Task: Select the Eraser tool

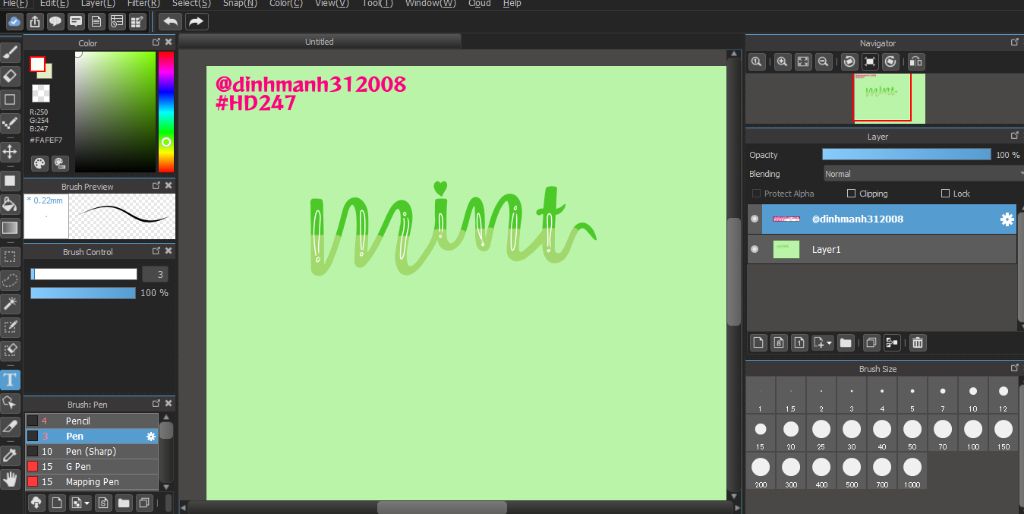Action: click(x=10, y=76)
